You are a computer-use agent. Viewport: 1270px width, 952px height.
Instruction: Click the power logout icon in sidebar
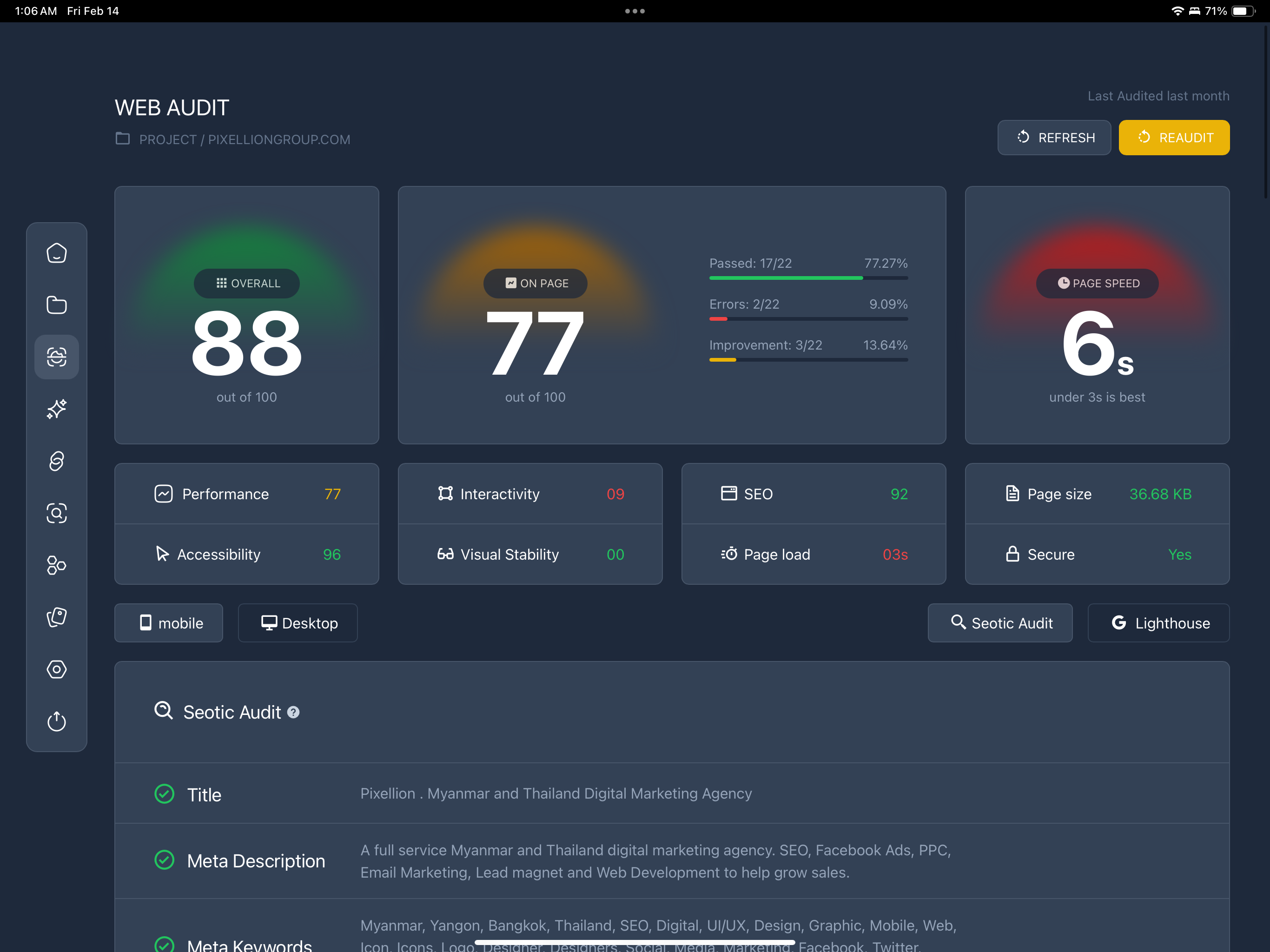(x=56, y=721)
